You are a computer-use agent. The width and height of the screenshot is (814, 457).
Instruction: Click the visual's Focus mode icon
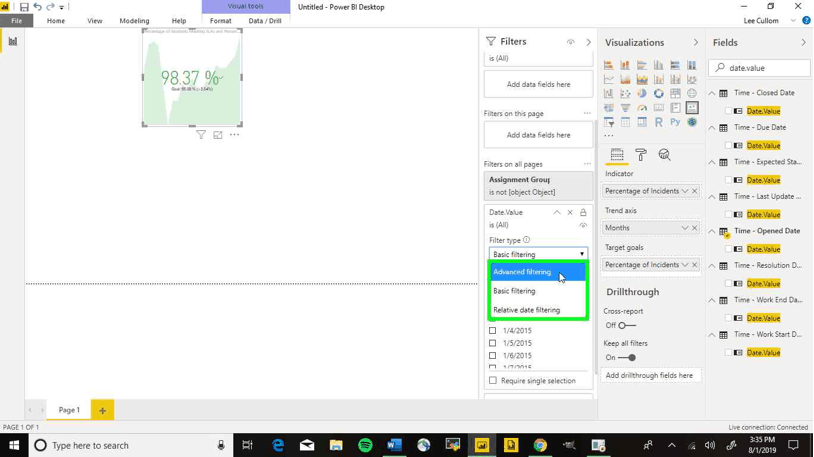218,135
